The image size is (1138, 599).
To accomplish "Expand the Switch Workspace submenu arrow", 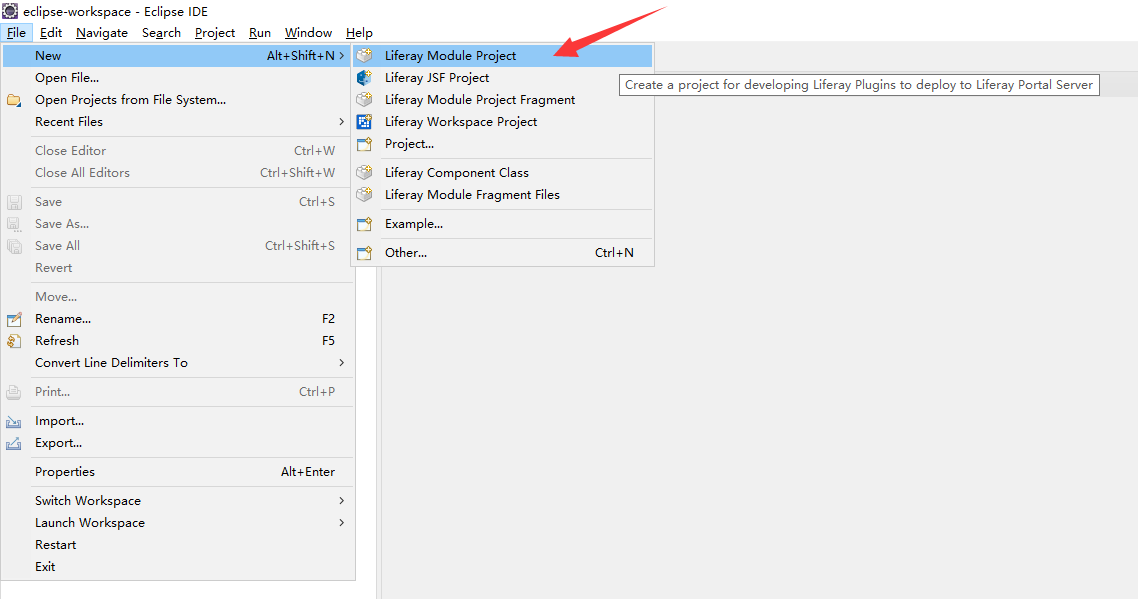I will (x=341, y=500).
